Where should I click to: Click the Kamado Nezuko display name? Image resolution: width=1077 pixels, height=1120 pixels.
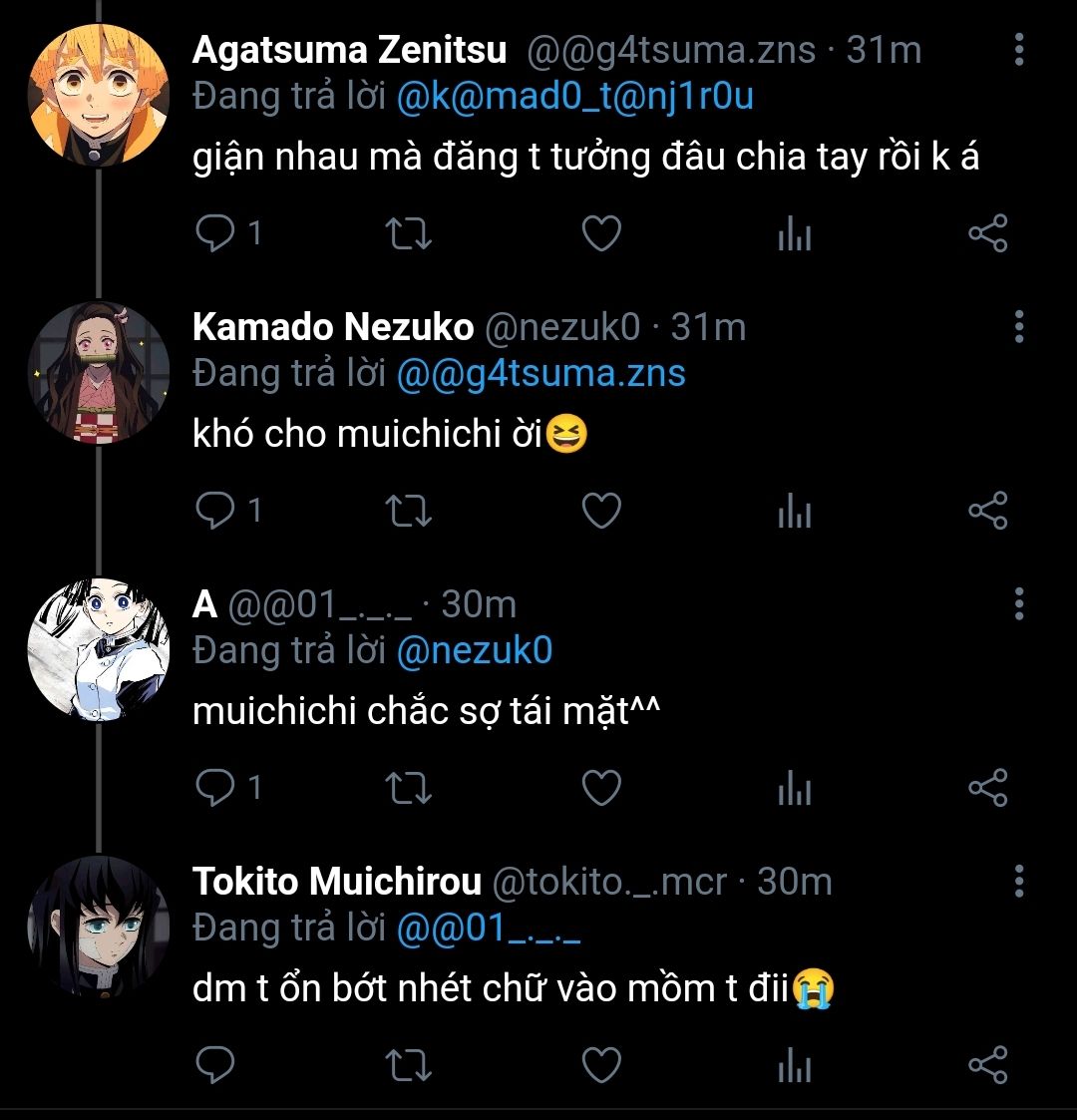coord(332,326)
